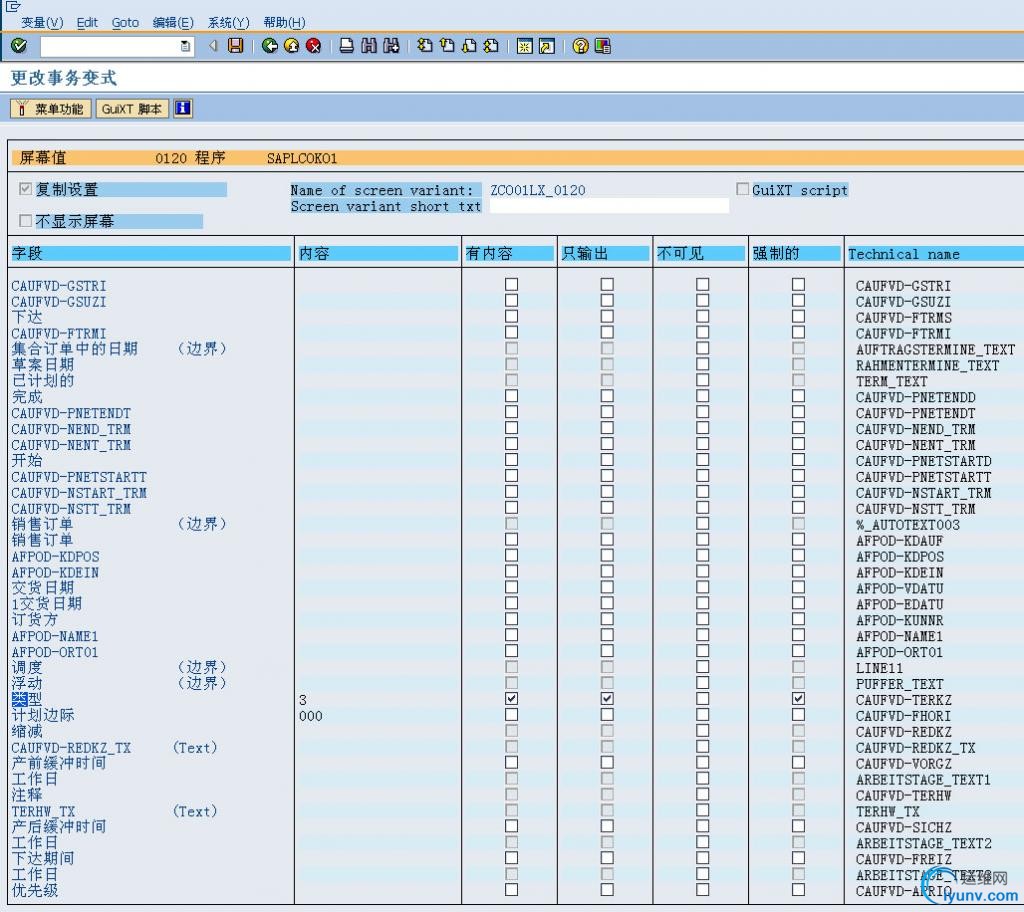Enable the GuiXT script checkbox
The image size is (1024, 912).
tap(743, 189)
